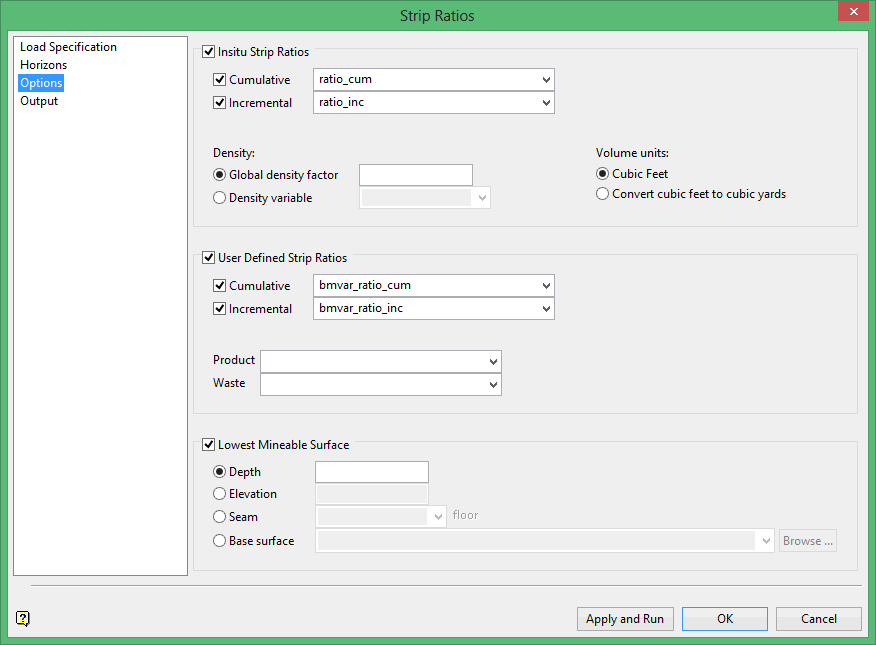Viewport: 876px width, 645px height.
Task: Toggle the Insitu Cumulative checkbox
Action: click(x=220, y=80)
